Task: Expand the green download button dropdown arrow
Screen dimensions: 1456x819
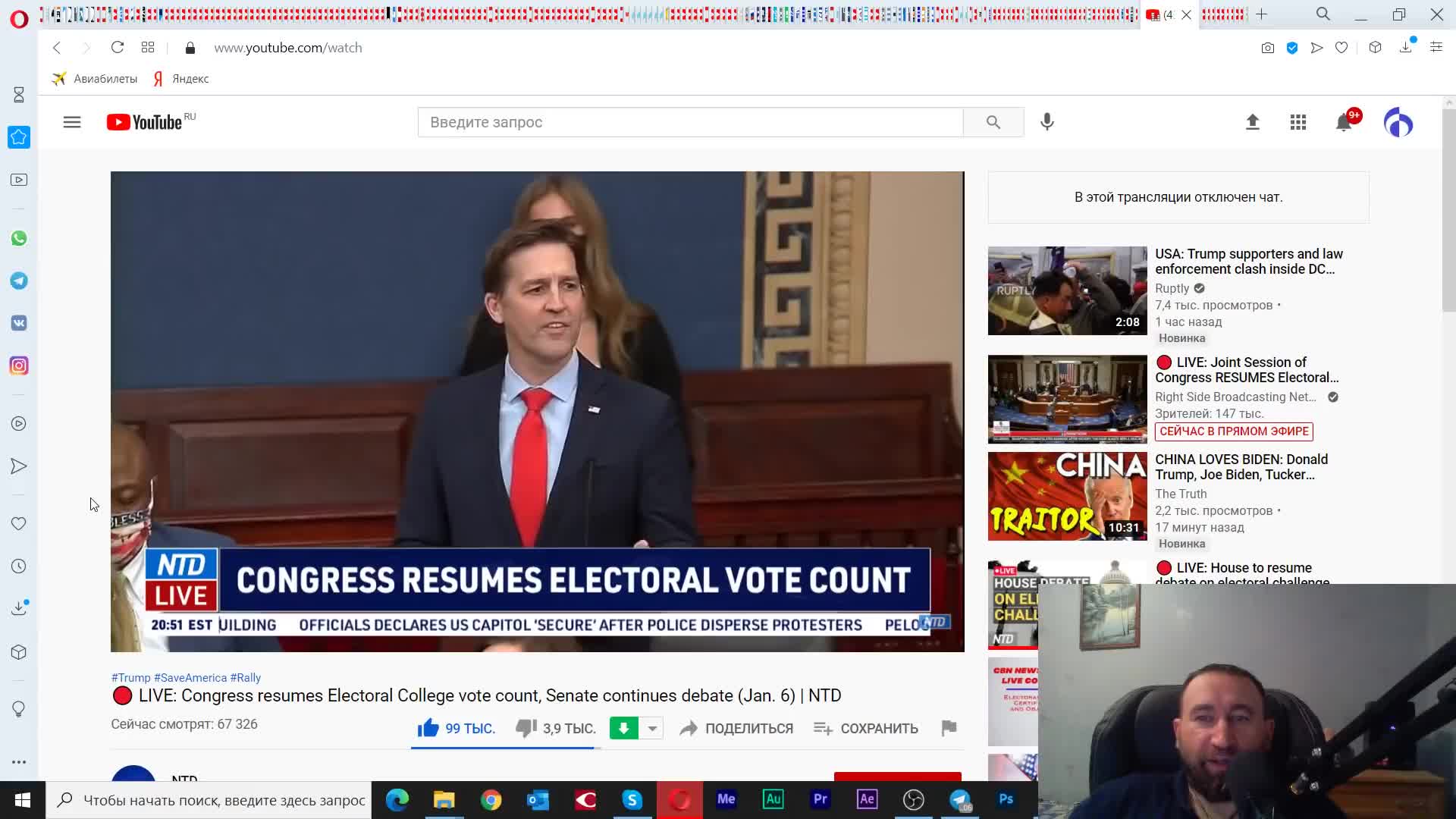Action: pos(652,728)
